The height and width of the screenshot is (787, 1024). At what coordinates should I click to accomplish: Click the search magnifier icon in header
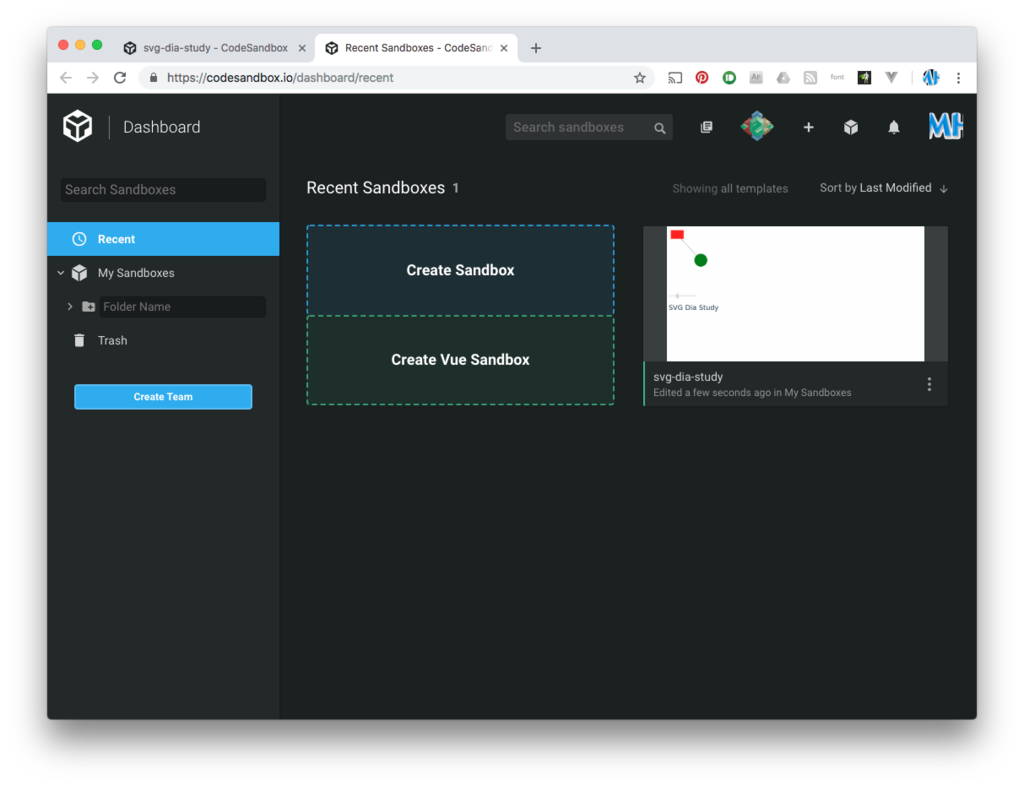pyautogui.click(x=660, y=128)
